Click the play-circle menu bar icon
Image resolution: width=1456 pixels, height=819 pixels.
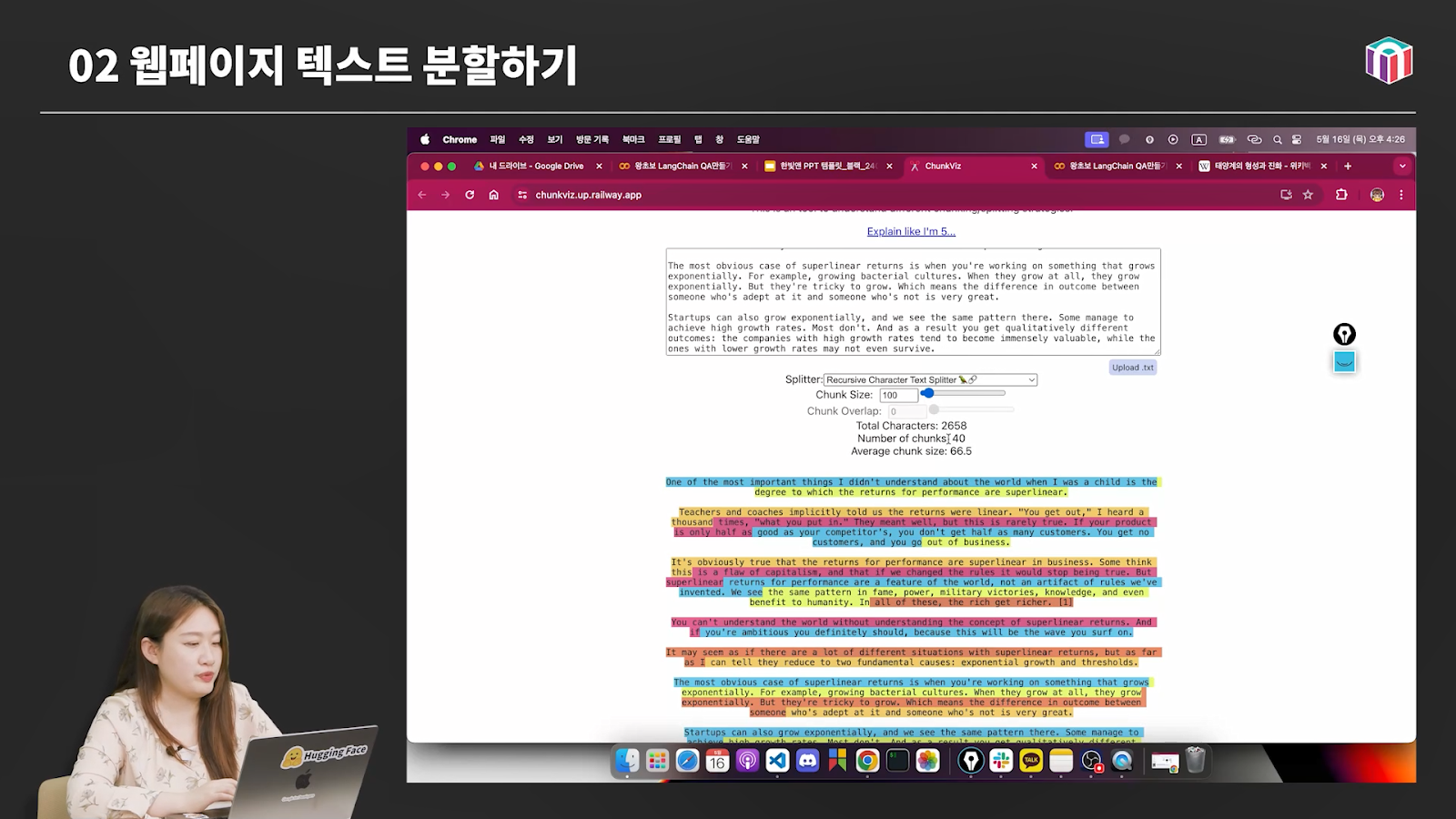[1173, 139]
